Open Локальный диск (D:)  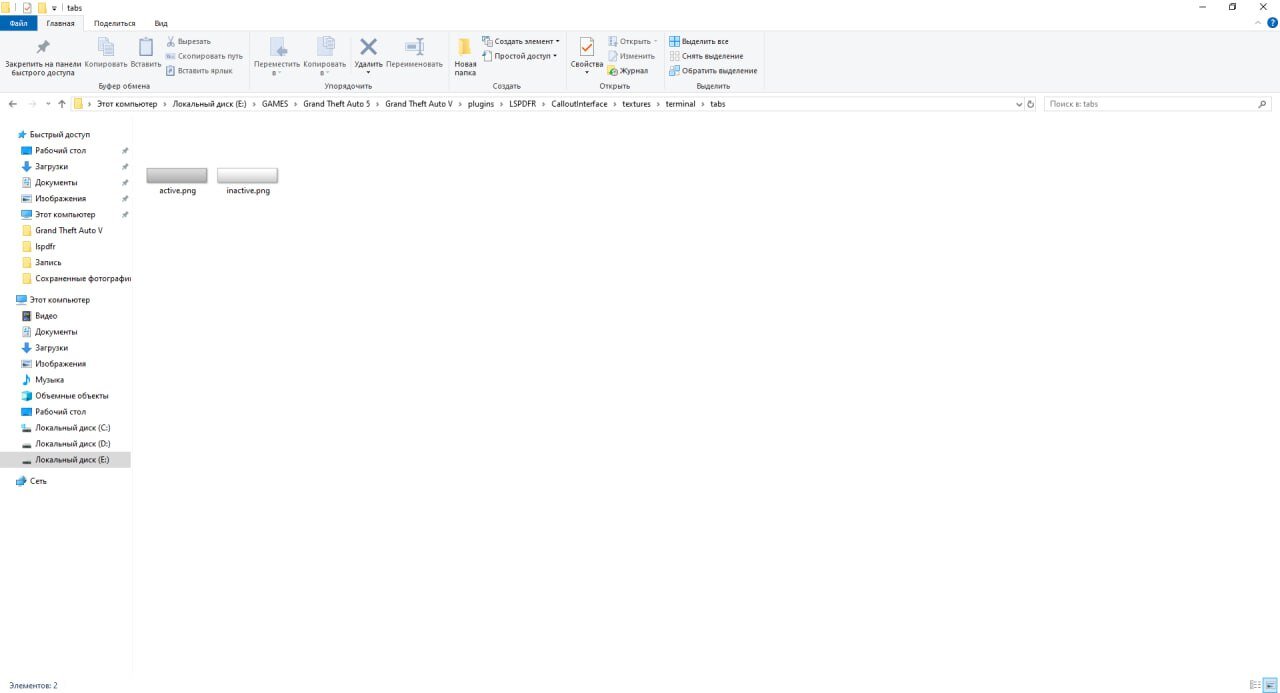pyautogui.click(x=72, y=444)
